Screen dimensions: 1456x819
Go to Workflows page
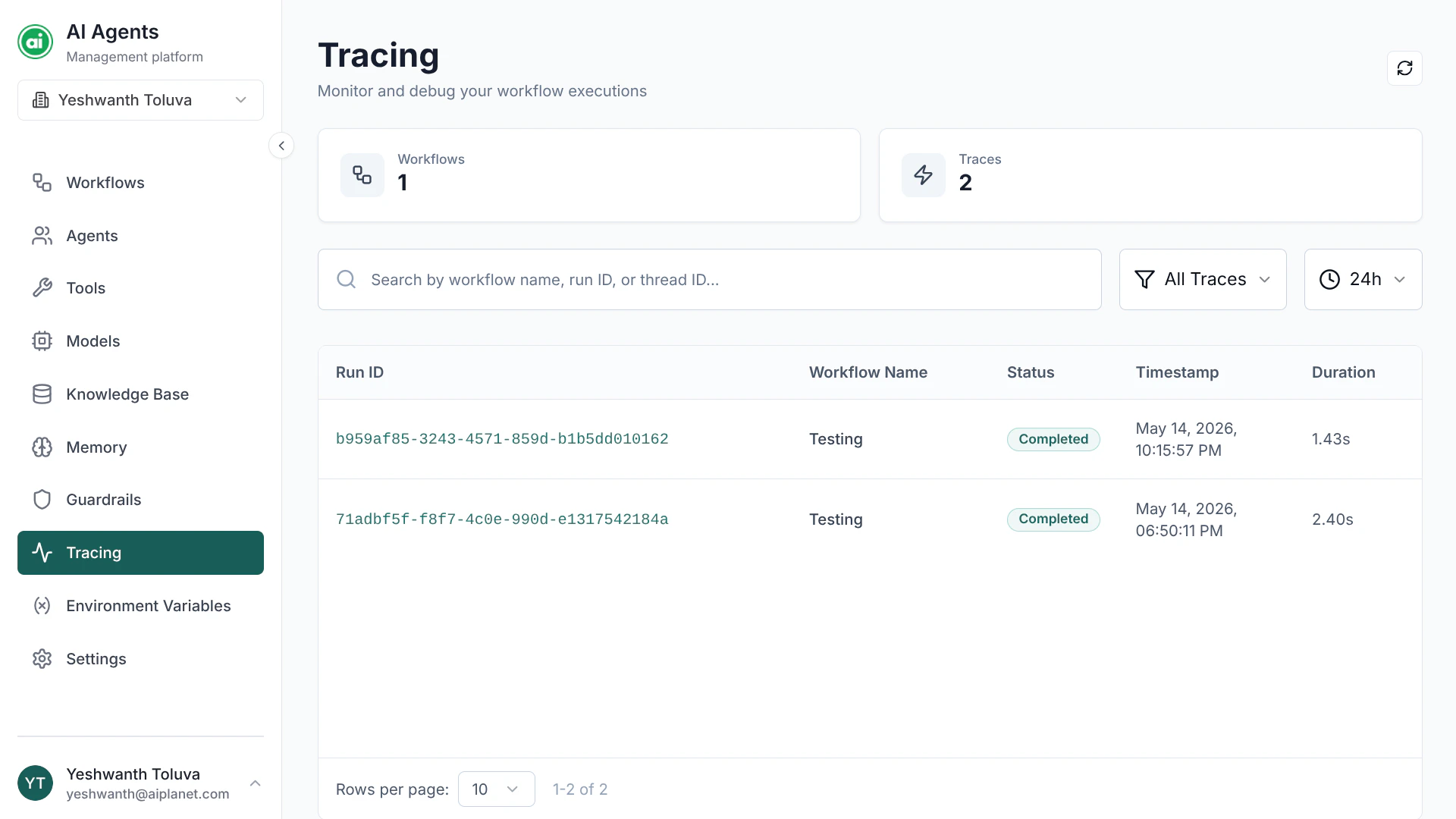[x=140, y=183]
